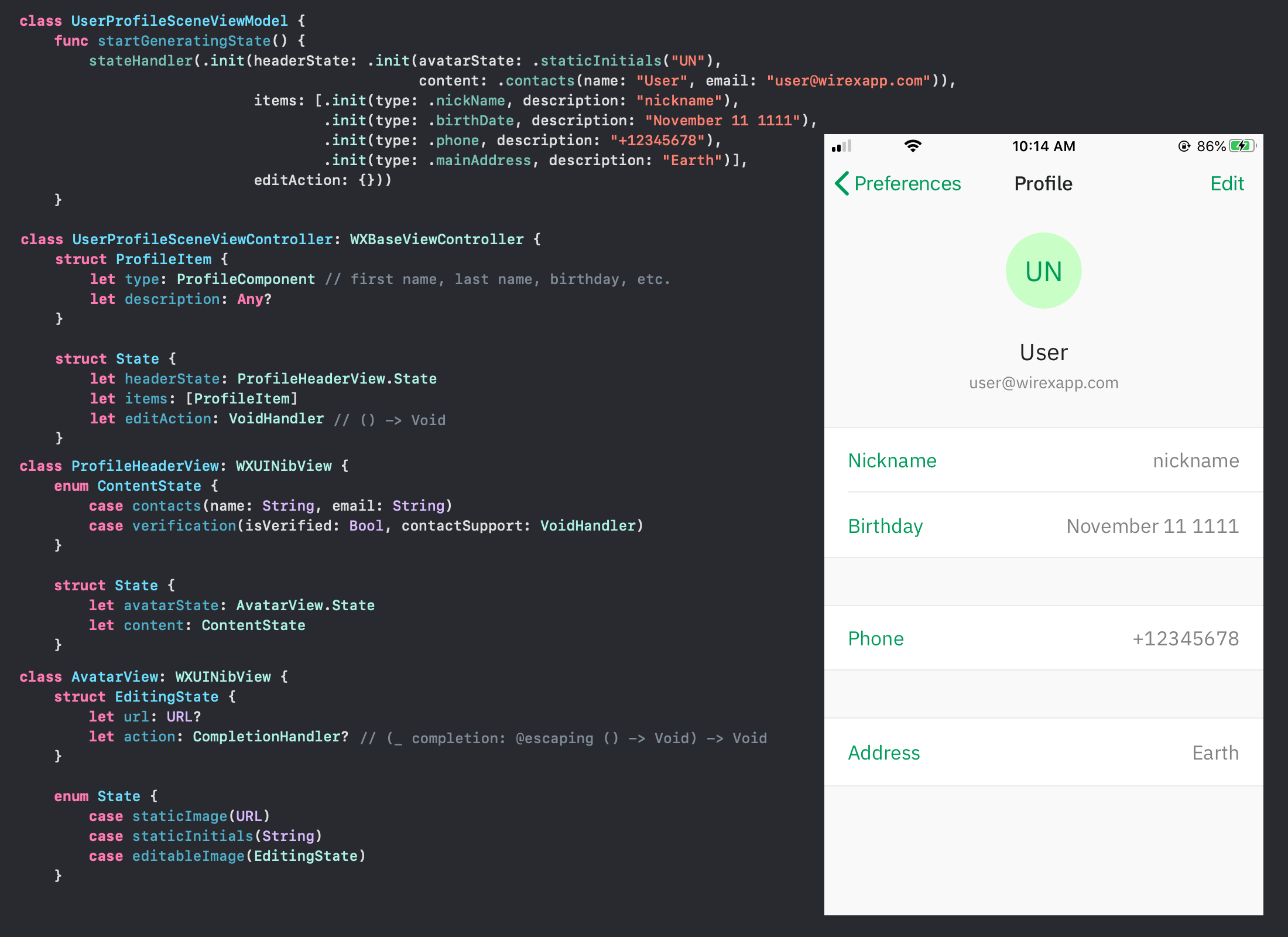Open the Address row

tap(1043, 753)
